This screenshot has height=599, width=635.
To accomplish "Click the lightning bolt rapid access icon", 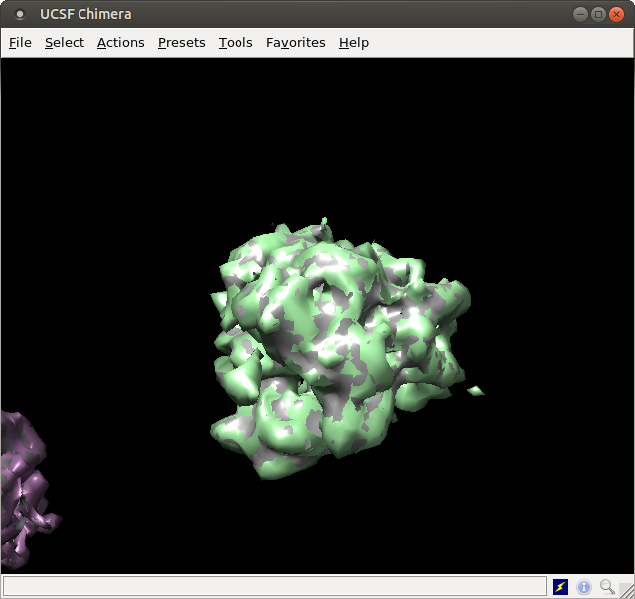I will point(560,586).
